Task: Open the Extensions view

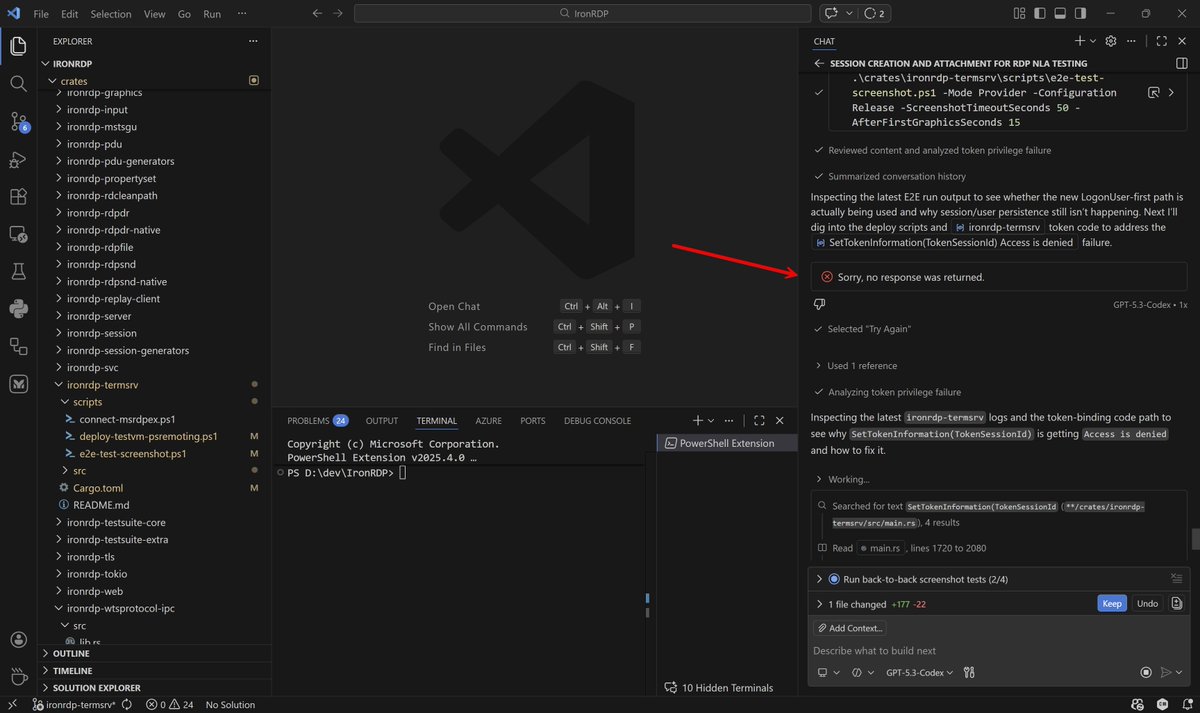Action: pyautogui.click(x=18, y=196)
